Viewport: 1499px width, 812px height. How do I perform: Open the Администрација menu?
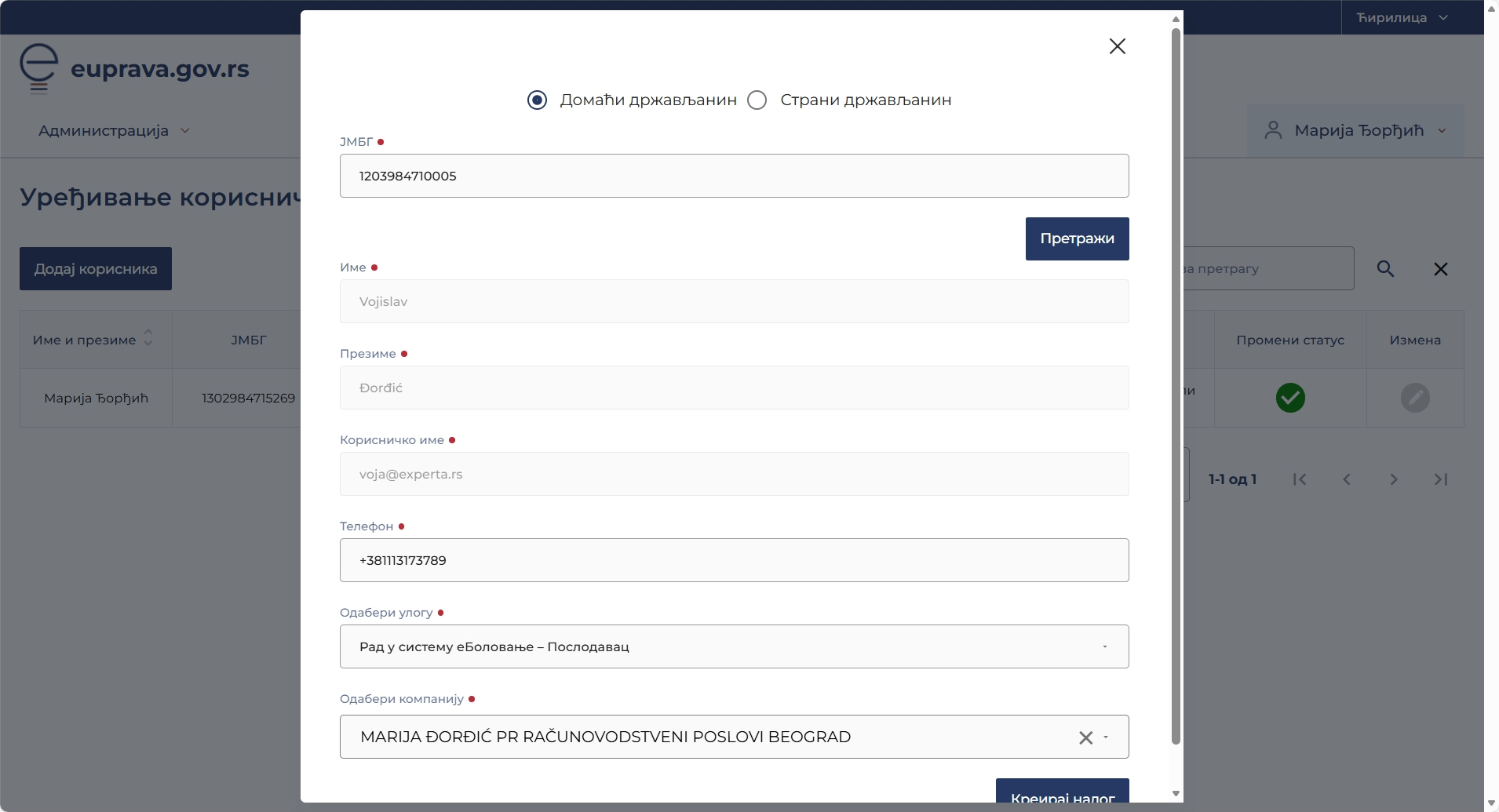tap(114, 131)
